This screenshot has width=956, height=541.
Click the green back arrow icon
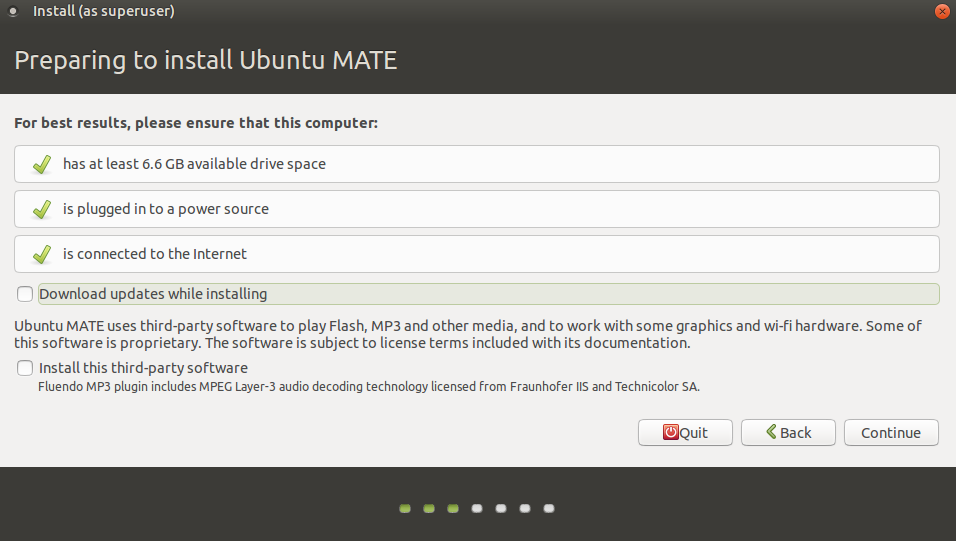[771, 432]
